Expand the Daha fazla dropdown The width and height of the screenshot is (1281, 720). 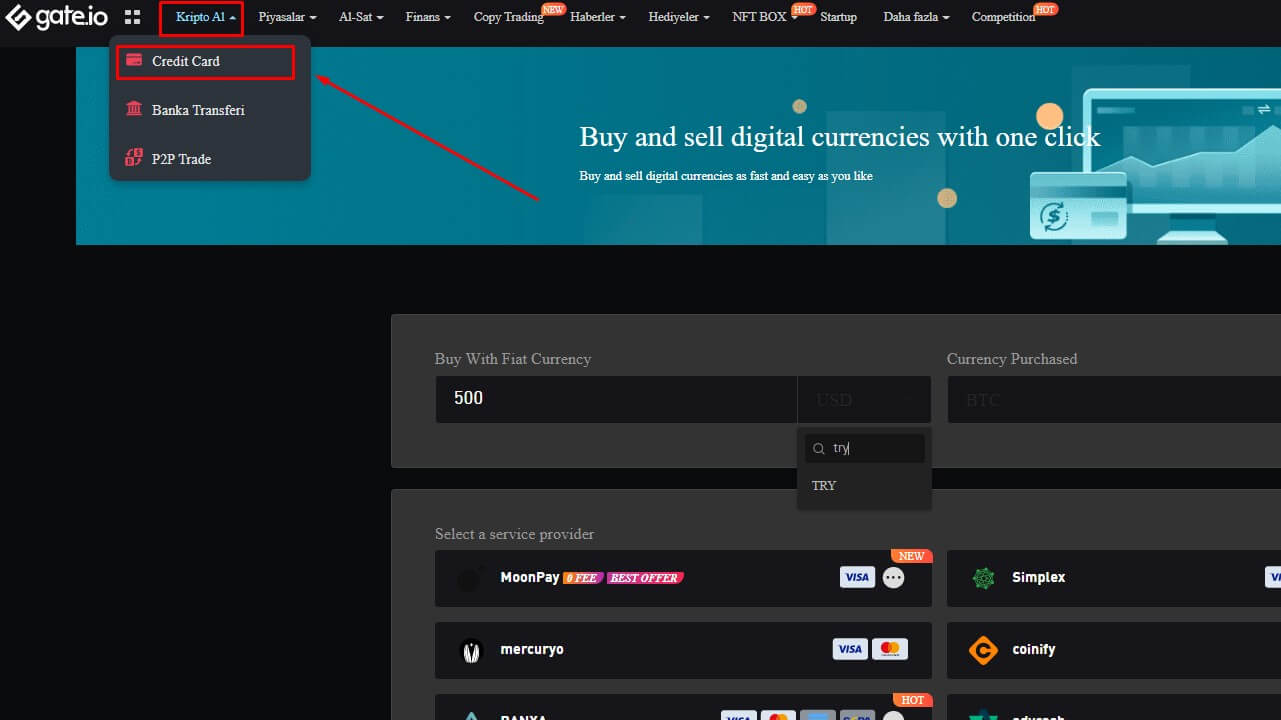916,17
